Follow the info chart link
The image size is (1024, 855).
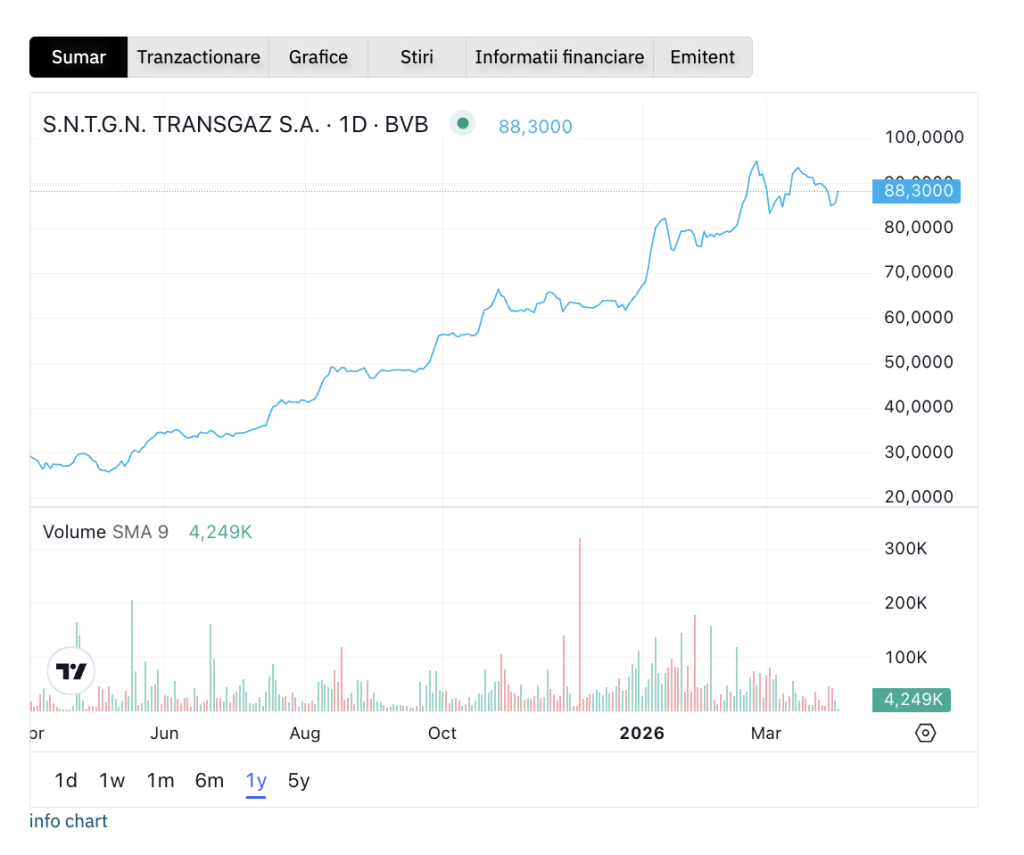pos(68,821)
